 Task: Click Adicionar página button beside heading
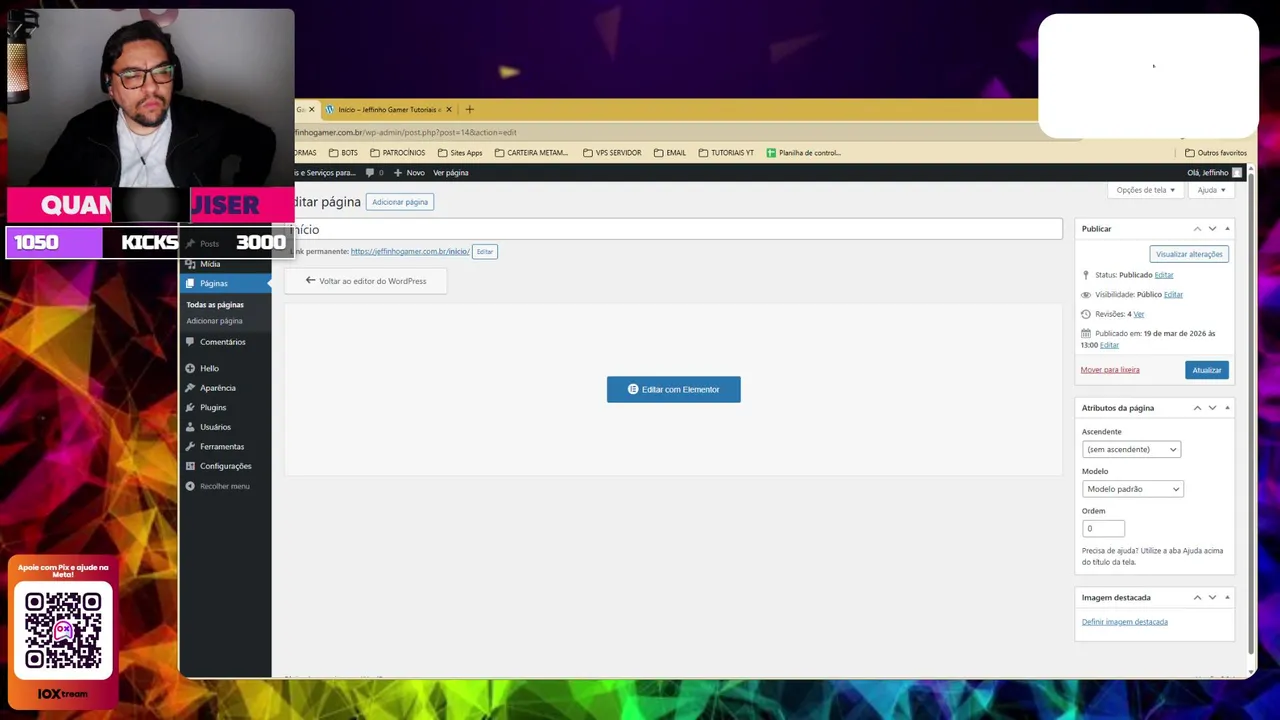[x=400, y=202]
